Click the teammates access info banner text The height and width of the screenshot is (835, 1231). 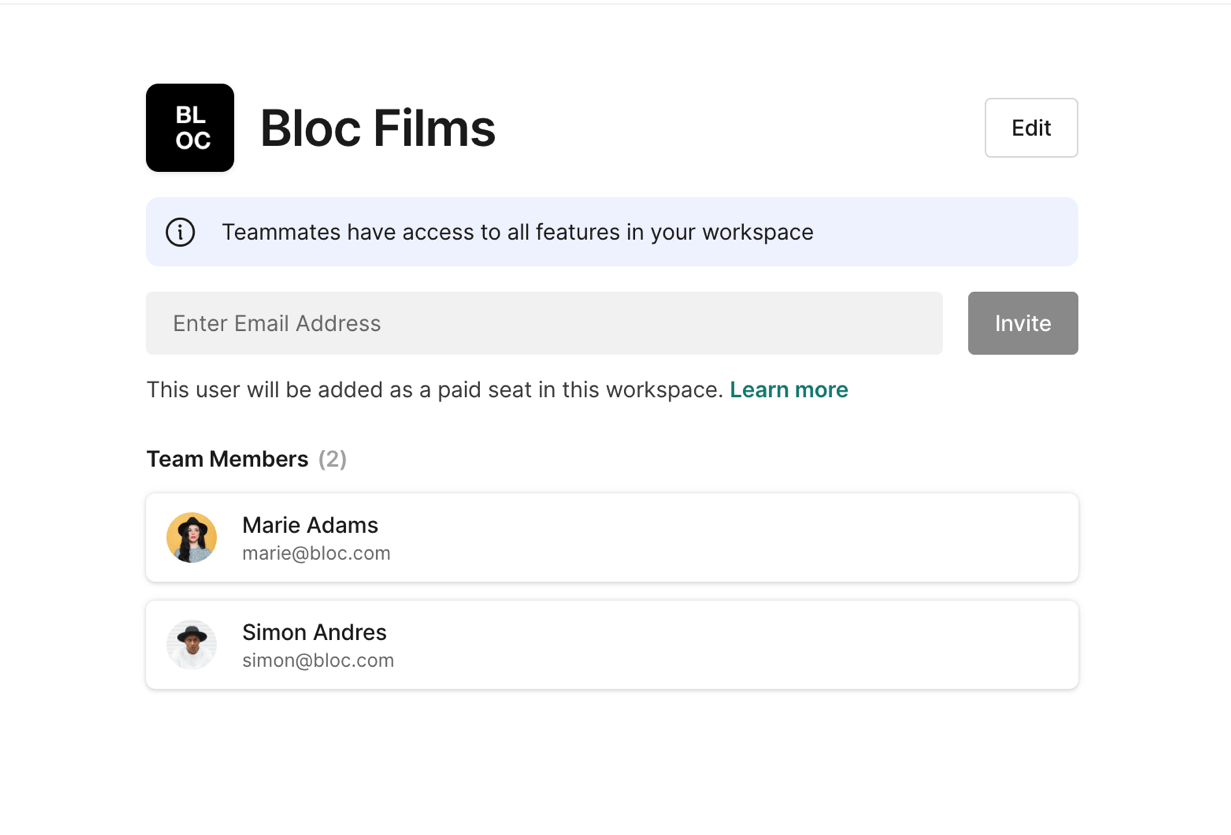[x=517, y=232]
